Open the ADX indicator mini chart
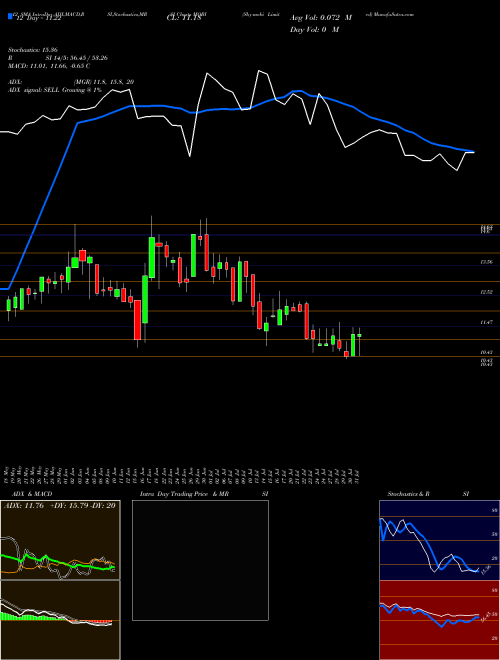Viewport: 500px width, 660px height. [60, 540]
